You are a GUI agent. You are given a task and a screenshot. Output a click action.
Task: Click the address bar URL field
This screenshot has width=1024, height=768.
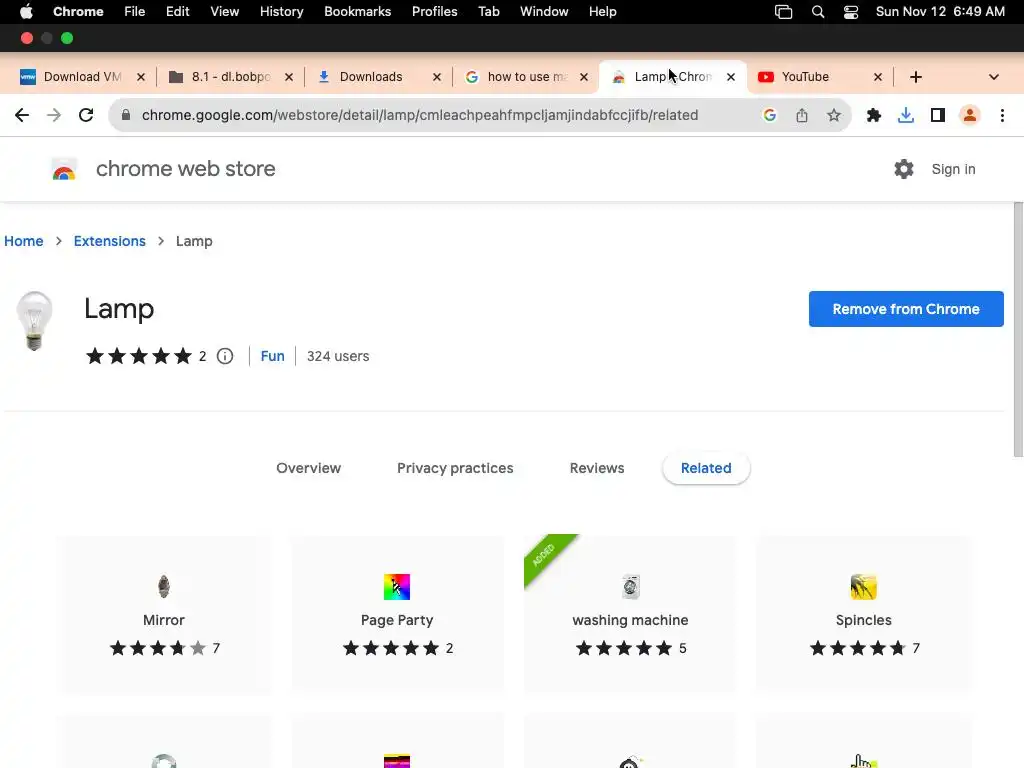click(x=420, y=115)
